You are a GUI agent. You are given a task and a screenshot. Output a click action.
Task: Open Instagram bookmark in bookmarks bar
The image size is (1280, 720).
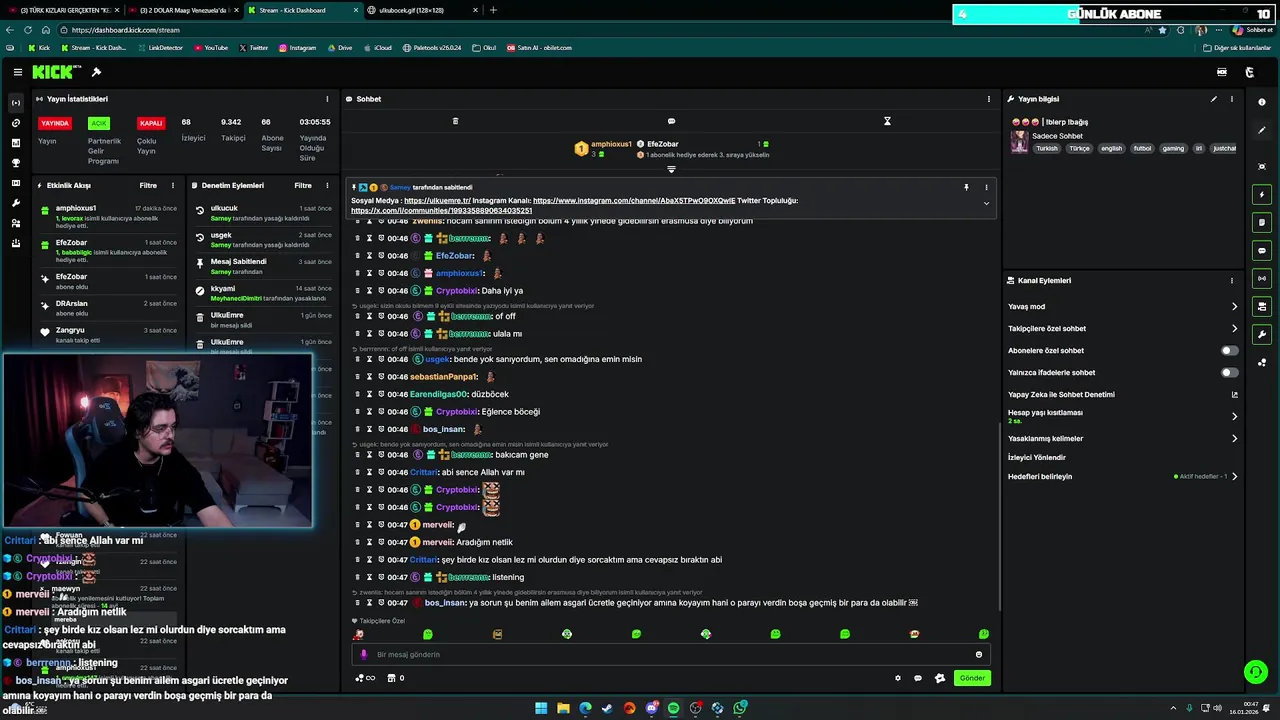point(297,48)
